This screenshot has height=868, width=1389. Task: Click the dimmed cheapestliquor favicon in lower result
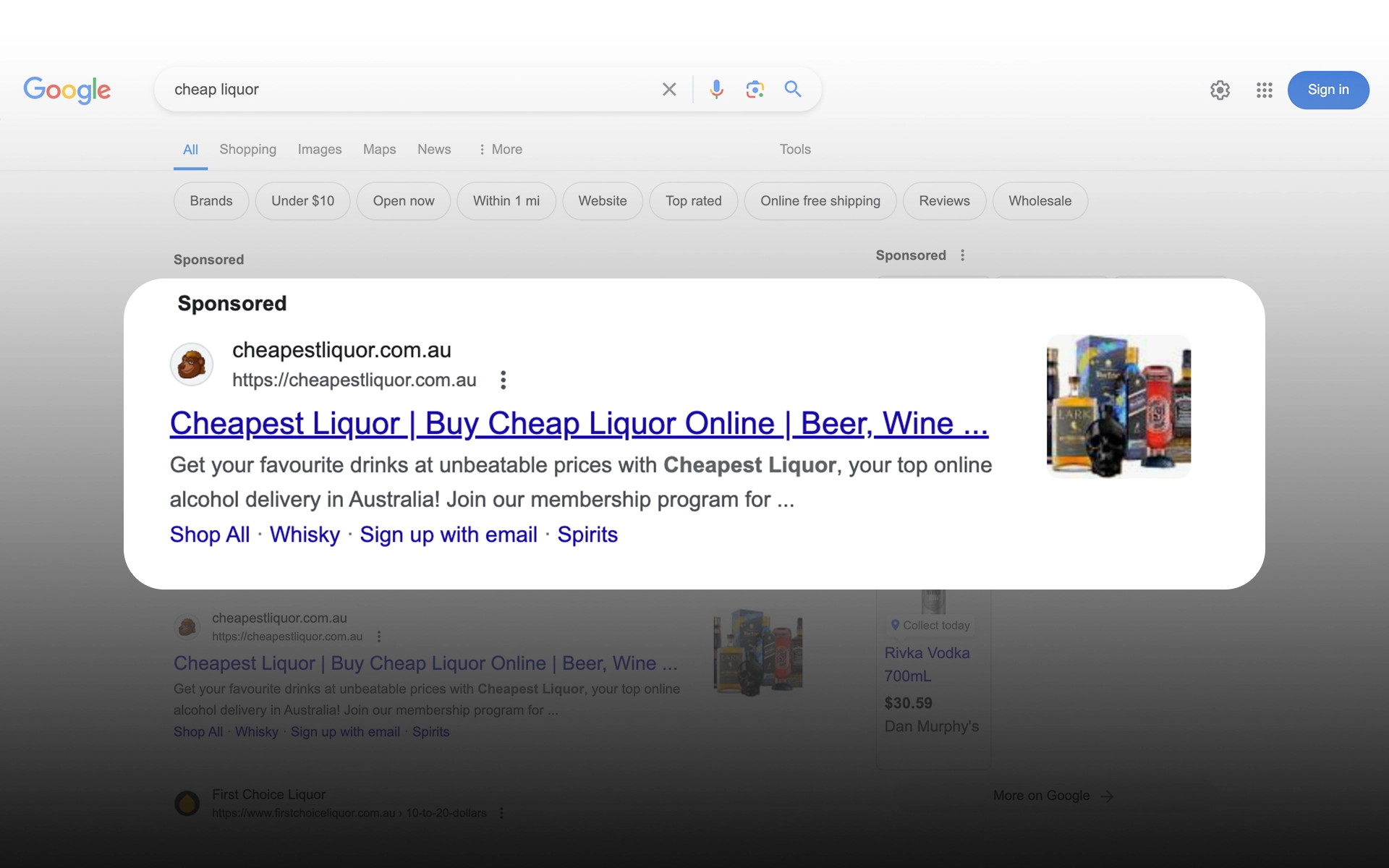click(x=187, y=626)
